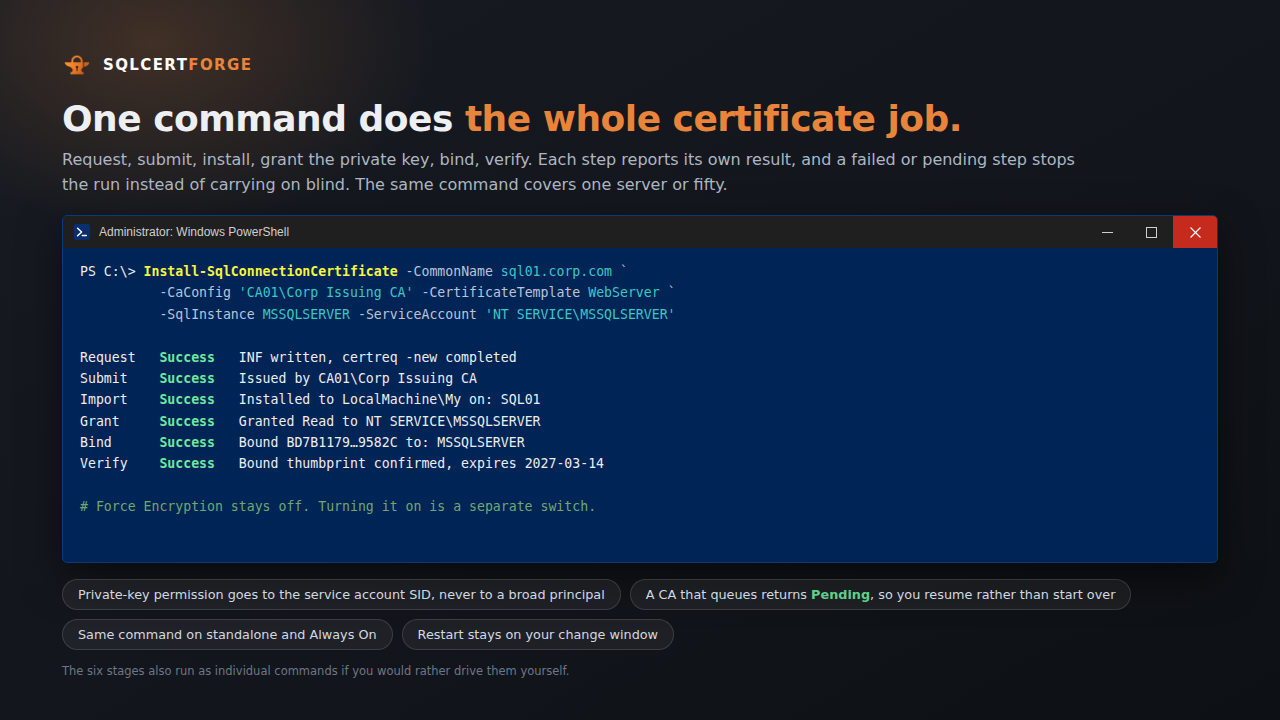
Task: Click 'INF written, certreq -new completed' text
Action: pos(378,357)
